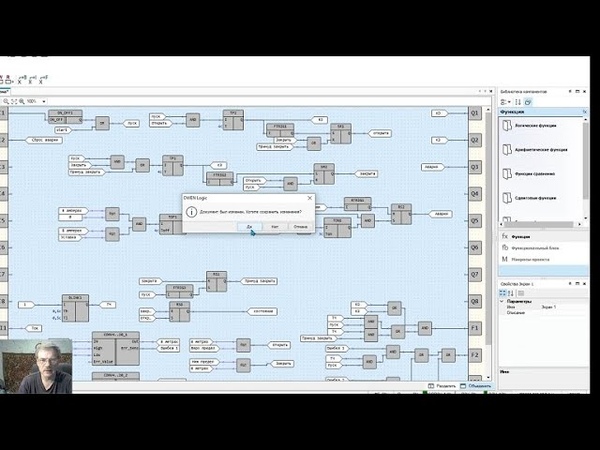Image resolution: width=600 pixels, height=450 pixels.
Task: Toggle alphabetical sorting in properties panel
Action: pos(510,293)
